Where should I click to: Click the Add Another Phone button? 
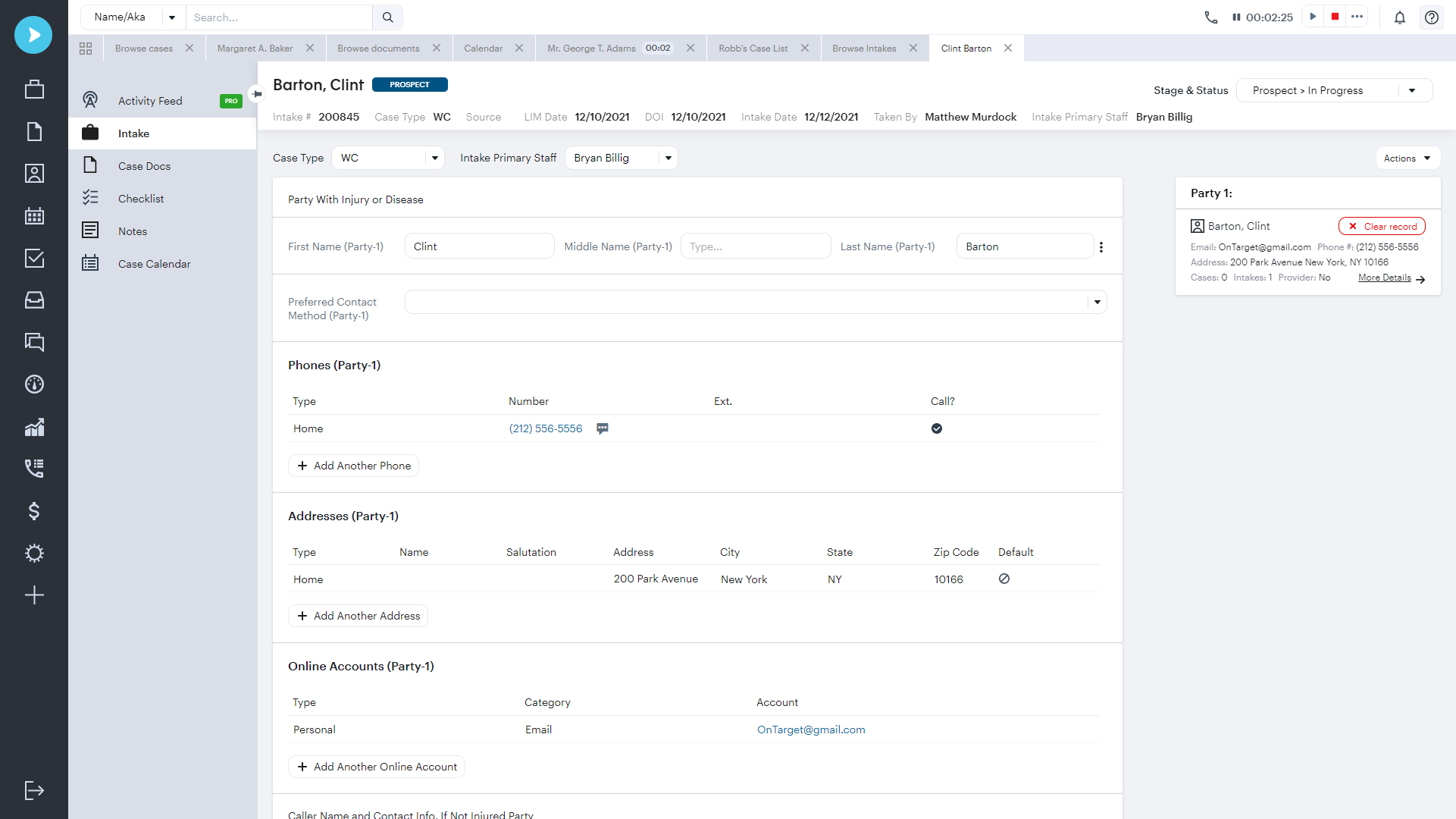(353, 465)
